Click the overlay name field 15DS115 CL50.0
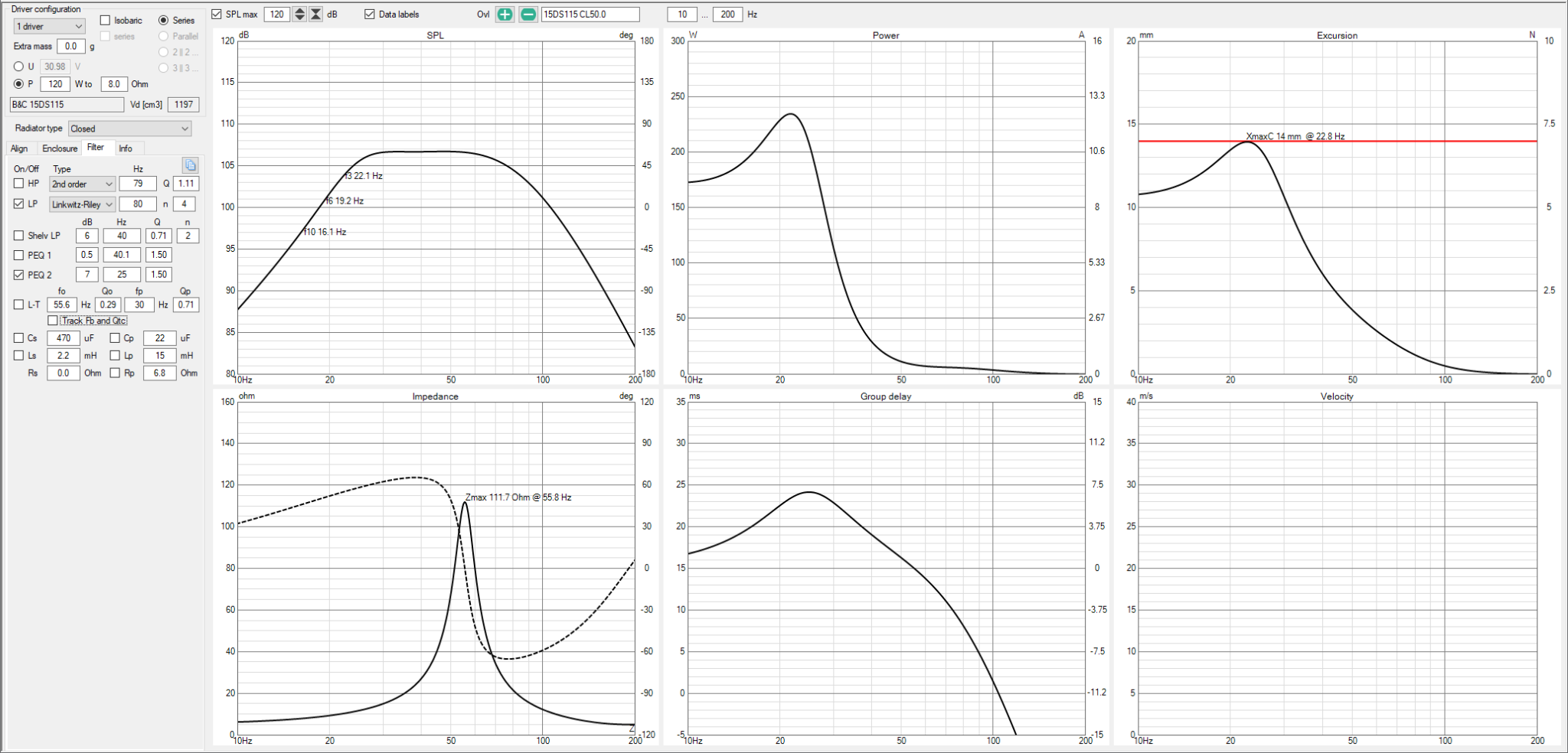The image size is (1568, 753). pyautogui.click(x=590, y=15)
